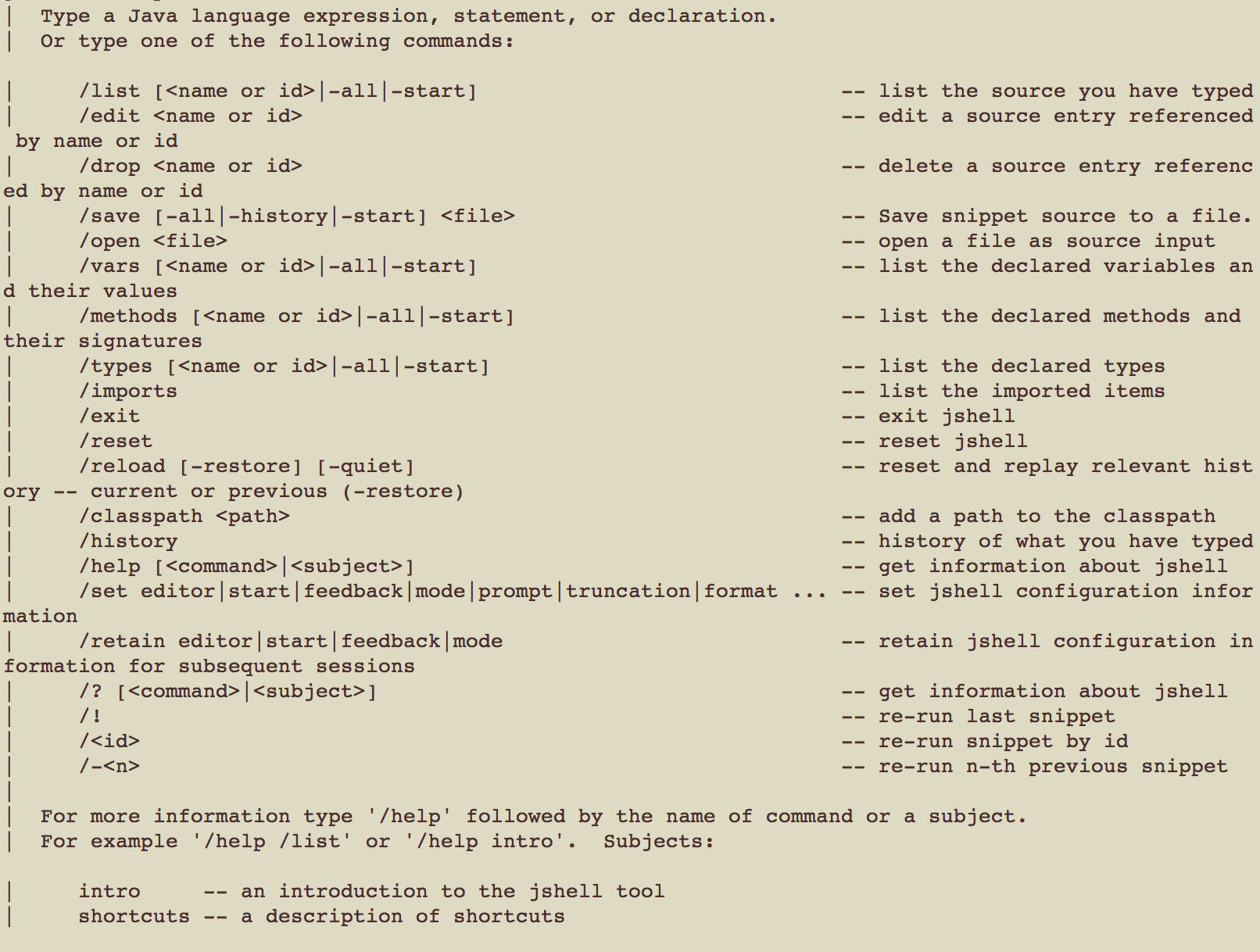
Task: Click the 'shortcuts' subject name
Action: click(x=134, y=917)
